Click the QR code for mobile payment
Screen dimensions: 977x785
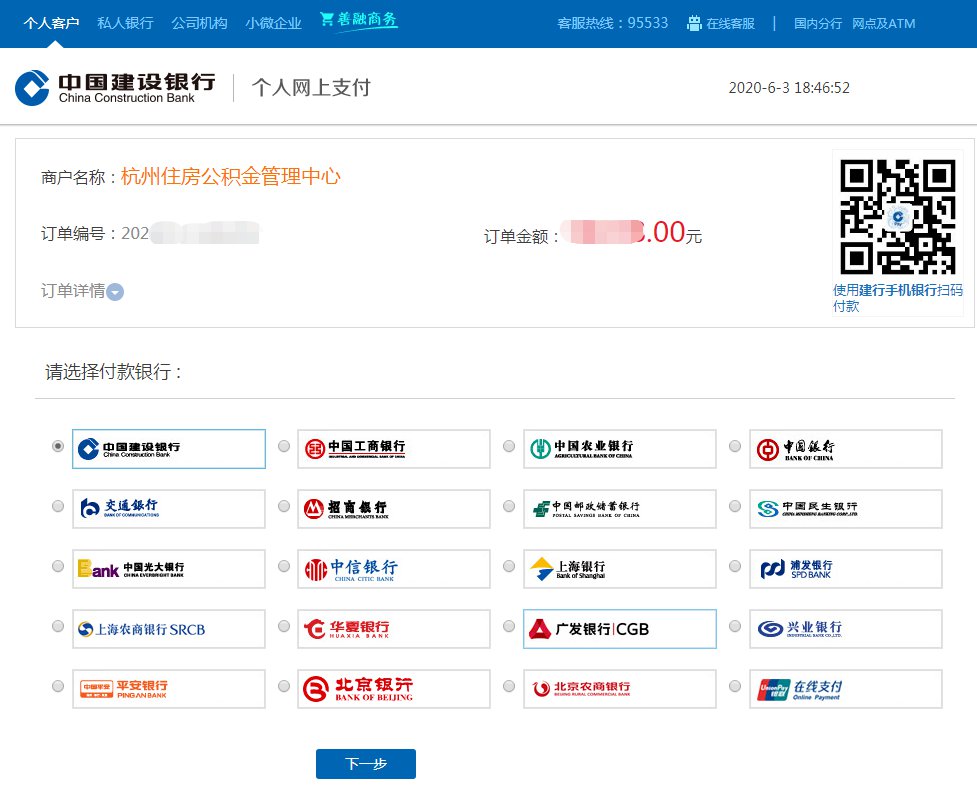coord(897,216)
